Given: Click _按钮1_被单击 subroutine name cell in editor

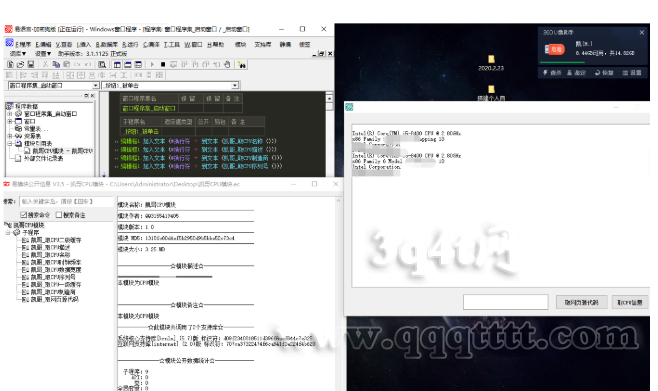Looking at the screenshot, I should tap(141, 131).
